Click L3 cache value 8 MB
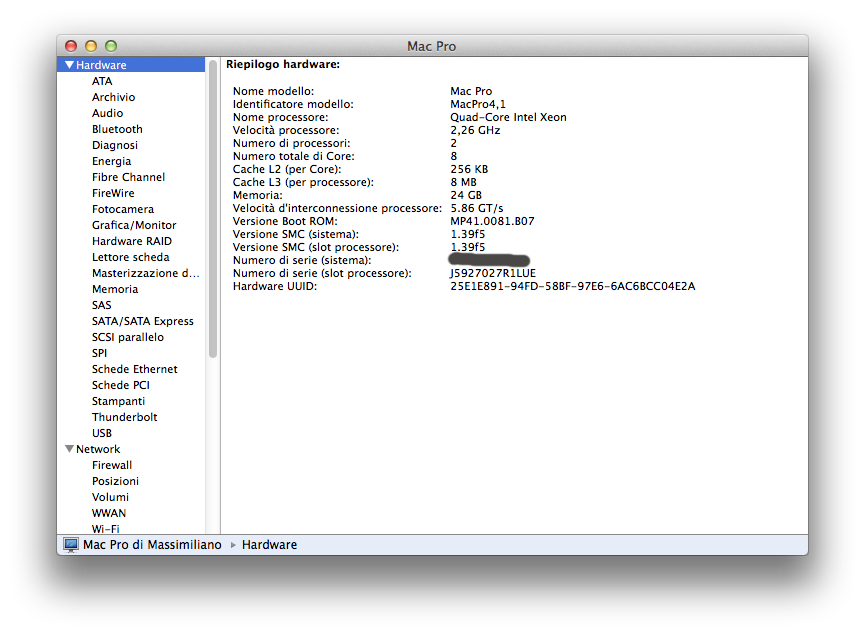 click(463, 182)
